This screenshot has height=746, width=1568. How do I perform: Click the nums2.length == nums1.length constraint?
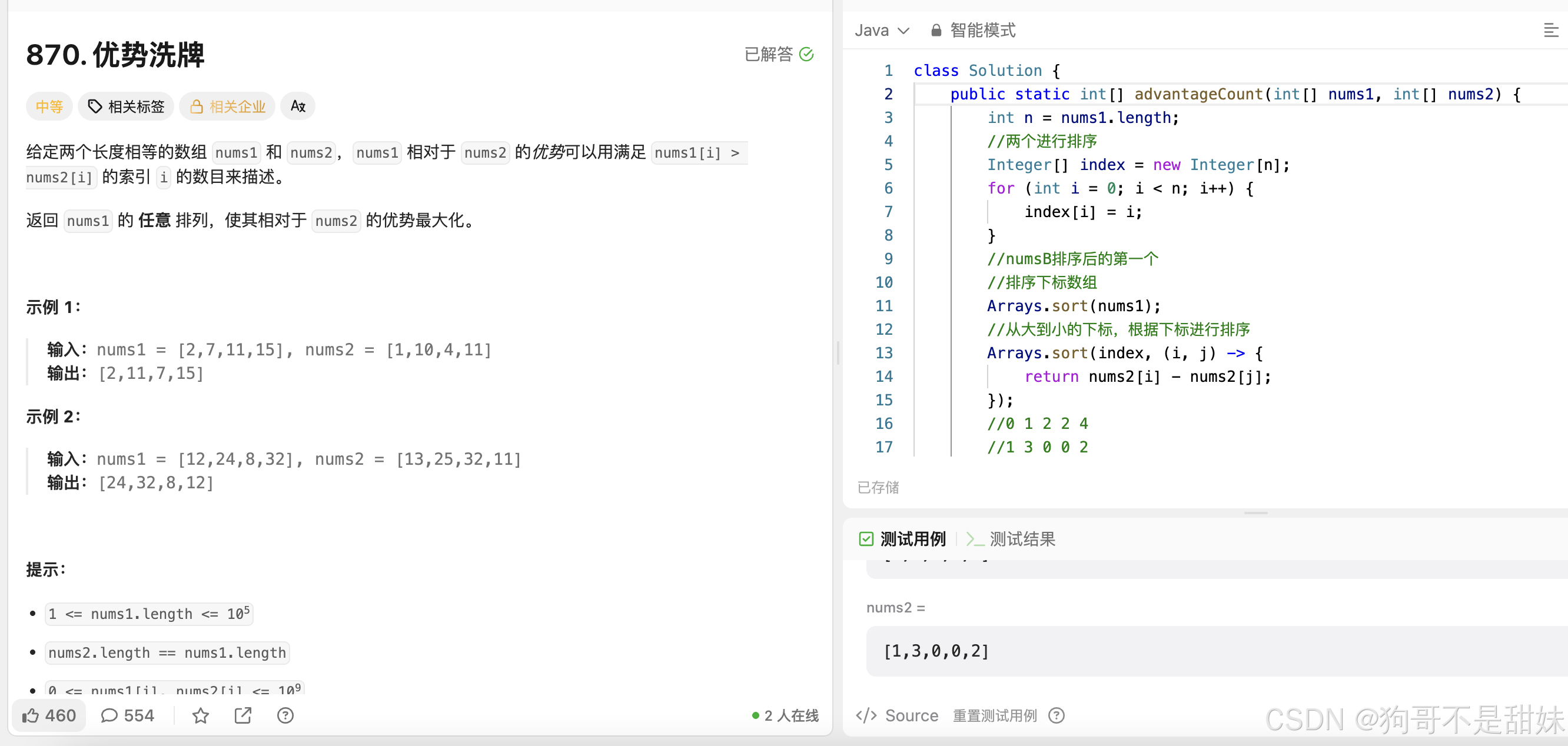pos(167,652)
